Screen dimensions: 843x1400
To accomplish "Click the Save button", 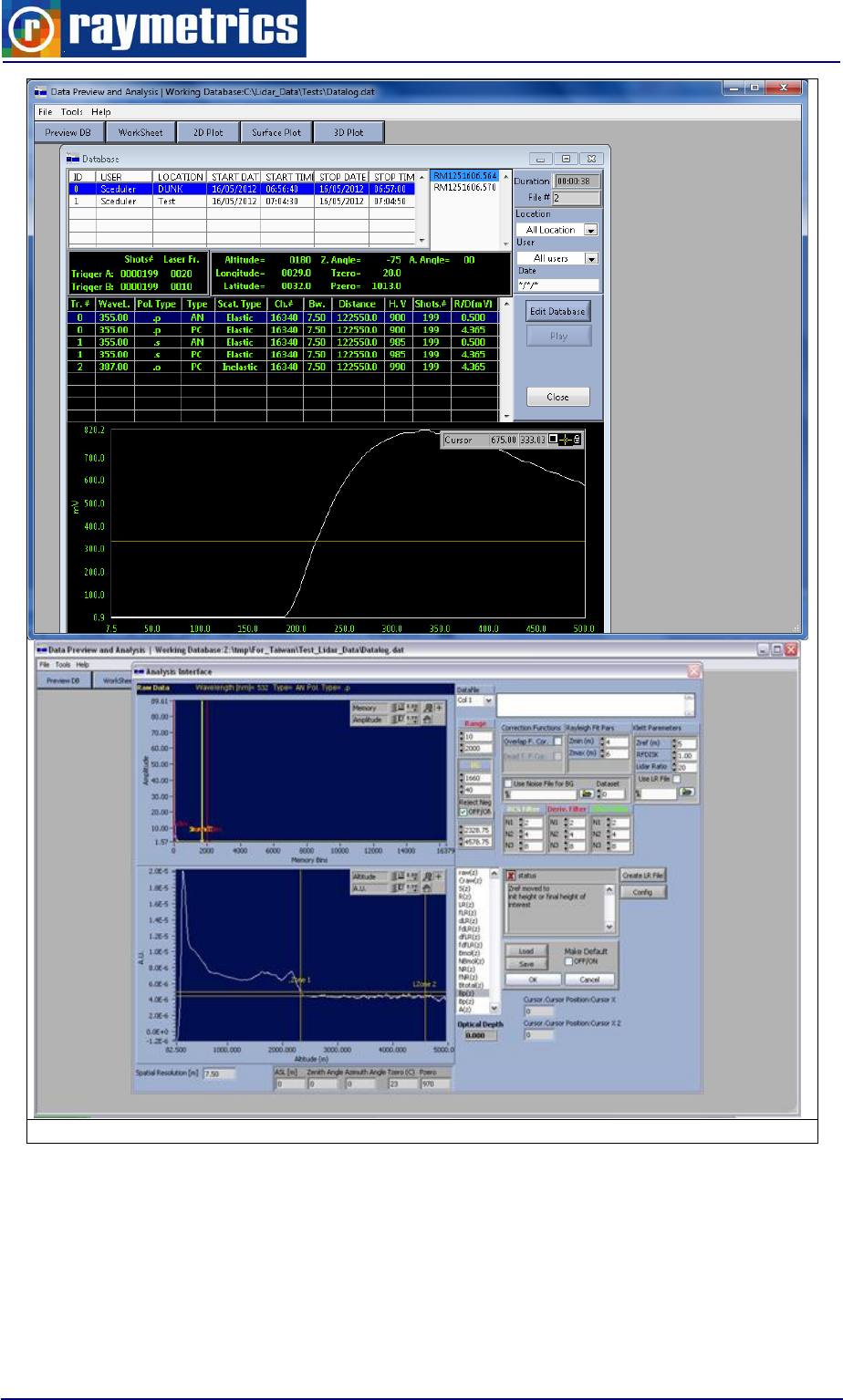I will click(526, 964).
